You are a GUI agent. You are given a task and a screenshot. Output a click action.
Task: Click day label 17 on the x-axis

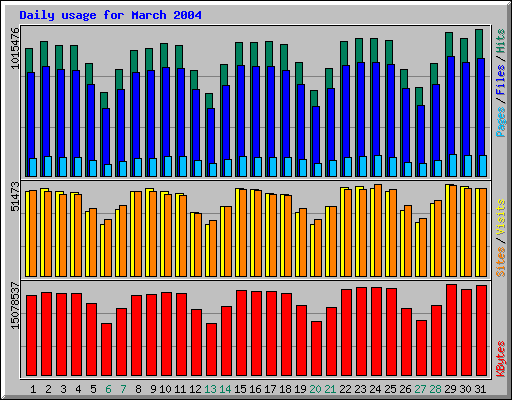(270, 389)
